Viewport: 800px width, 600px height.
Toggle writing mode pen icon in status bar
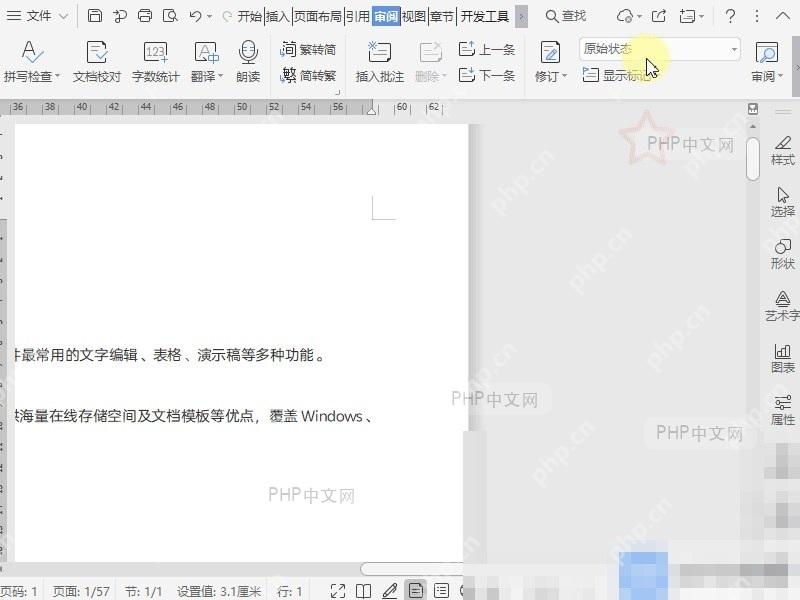pyautogui.click(x=390, y=591)
